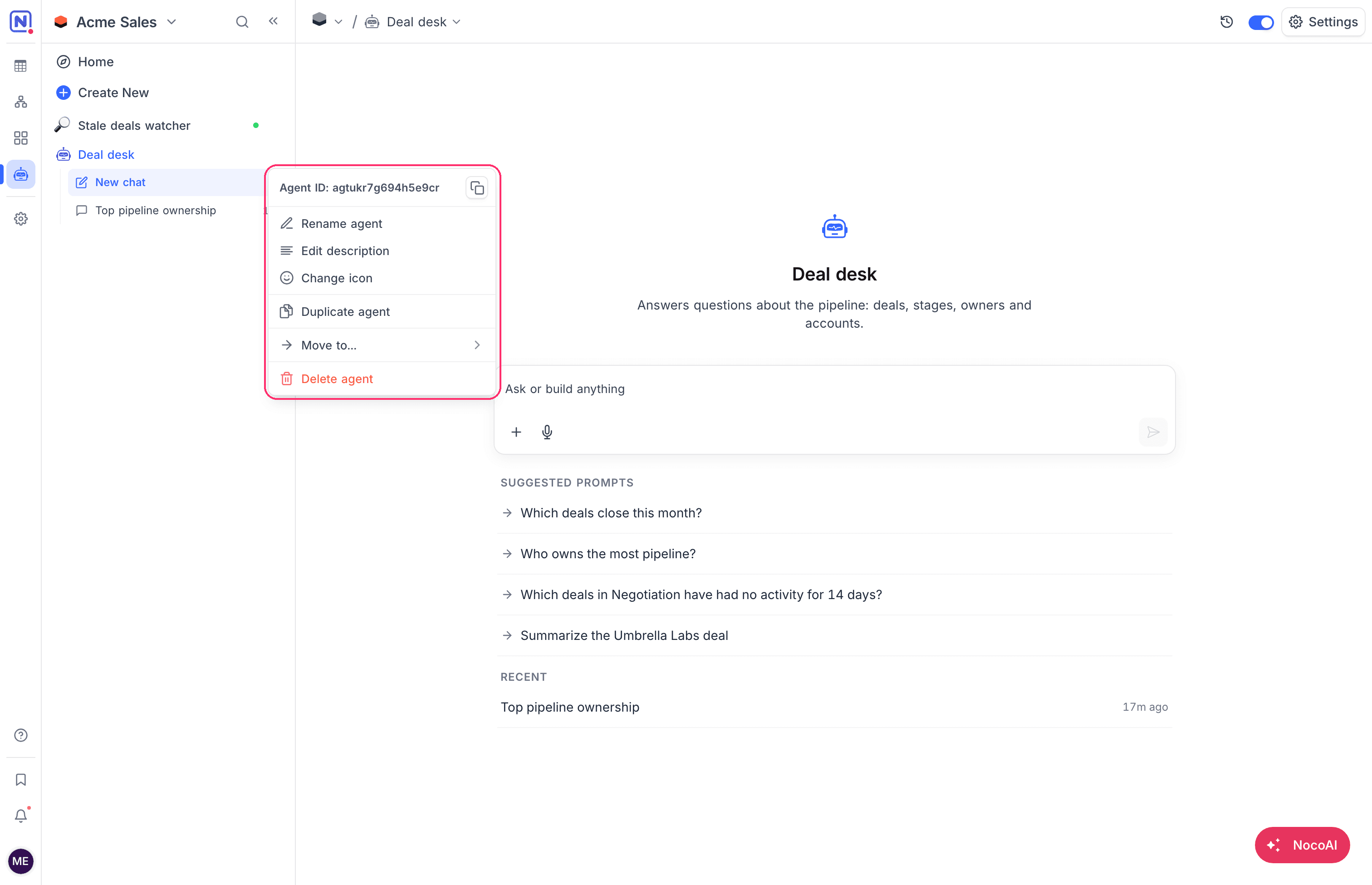Open the ME user avatar
Image resolution: width=1372 pixels, height=885 pixels.
[x=21, y=861]
